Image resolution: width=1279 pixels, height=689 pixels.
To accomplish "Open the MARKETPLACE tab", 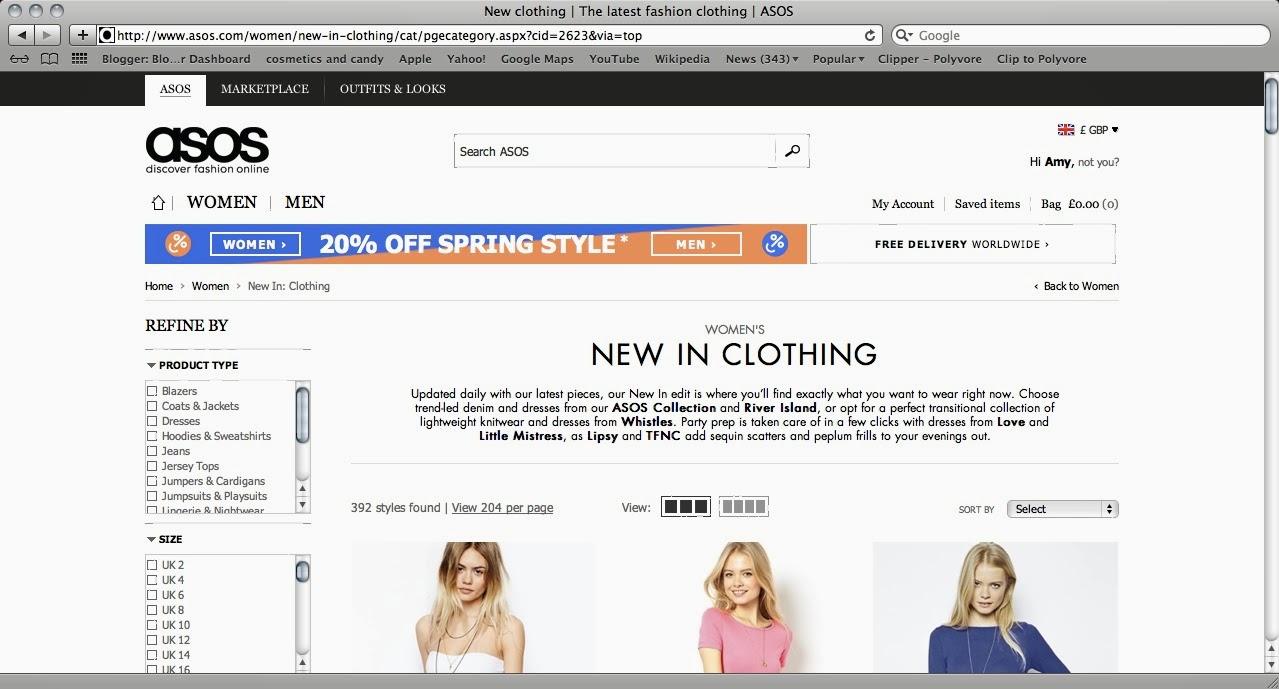I will coord(265,89).
